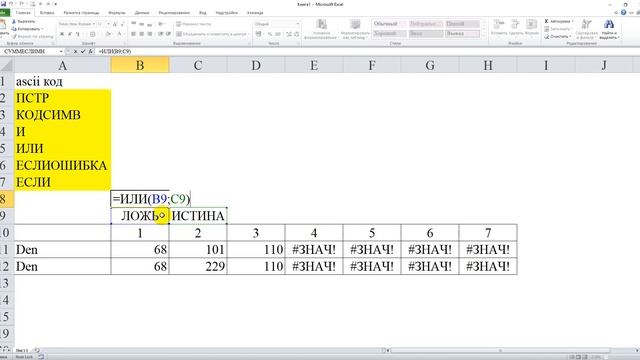Increase the cell indent
The height and width of the screenshot is (360, 640).
(x=168, y=34)
